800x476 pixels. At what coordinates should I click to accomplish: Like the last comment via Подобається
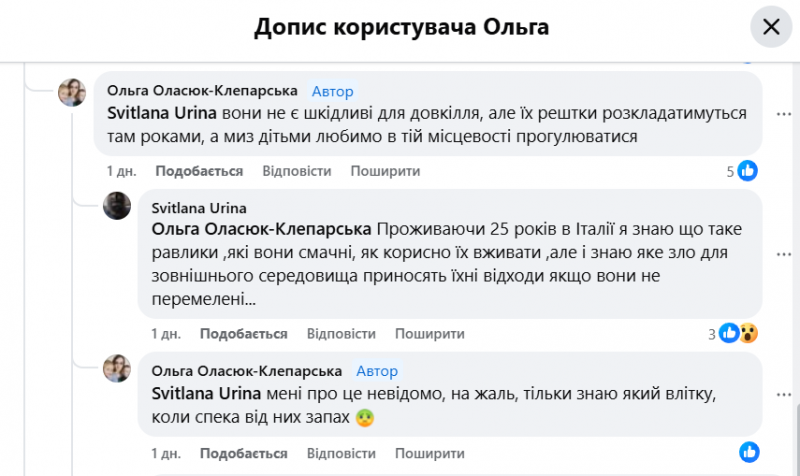243,449
